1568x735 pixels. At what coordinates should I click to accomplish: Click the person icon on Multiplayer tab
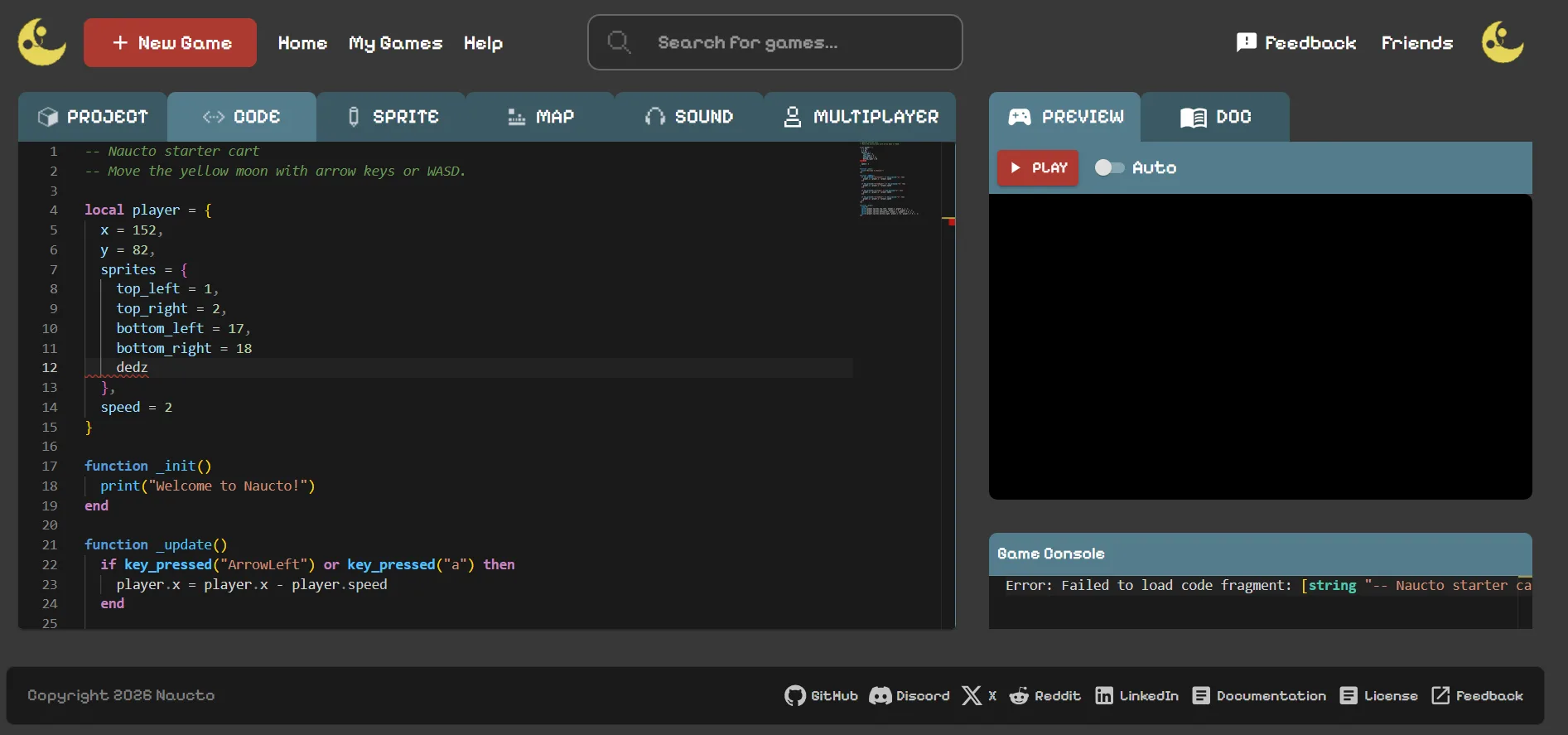tap(793, 117)
